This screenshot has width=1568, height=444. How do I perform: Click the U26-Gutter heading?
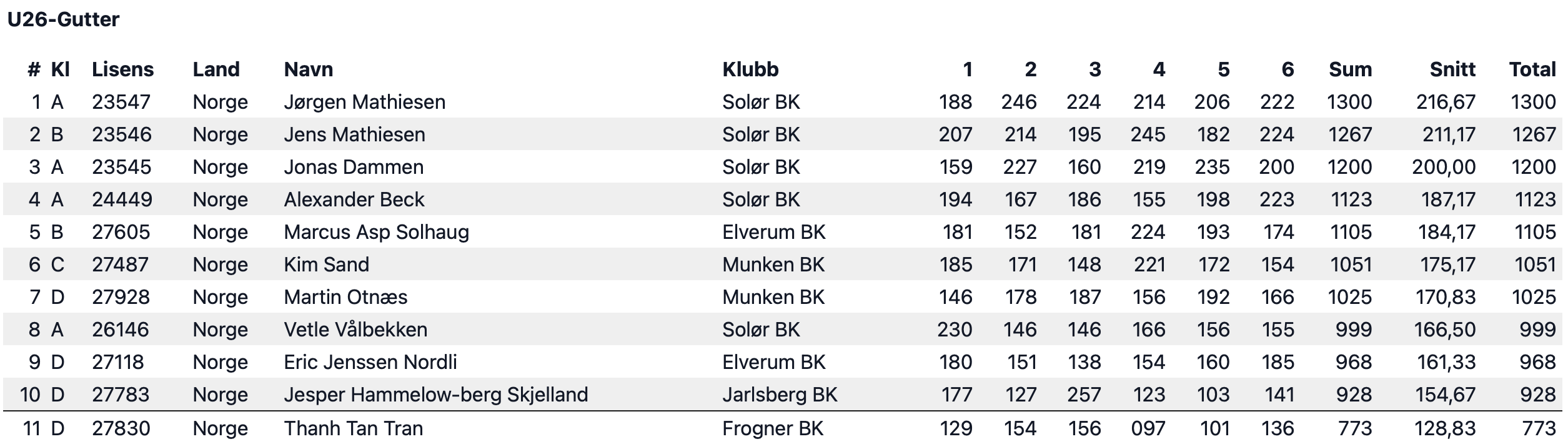click(x=63, y=19)
